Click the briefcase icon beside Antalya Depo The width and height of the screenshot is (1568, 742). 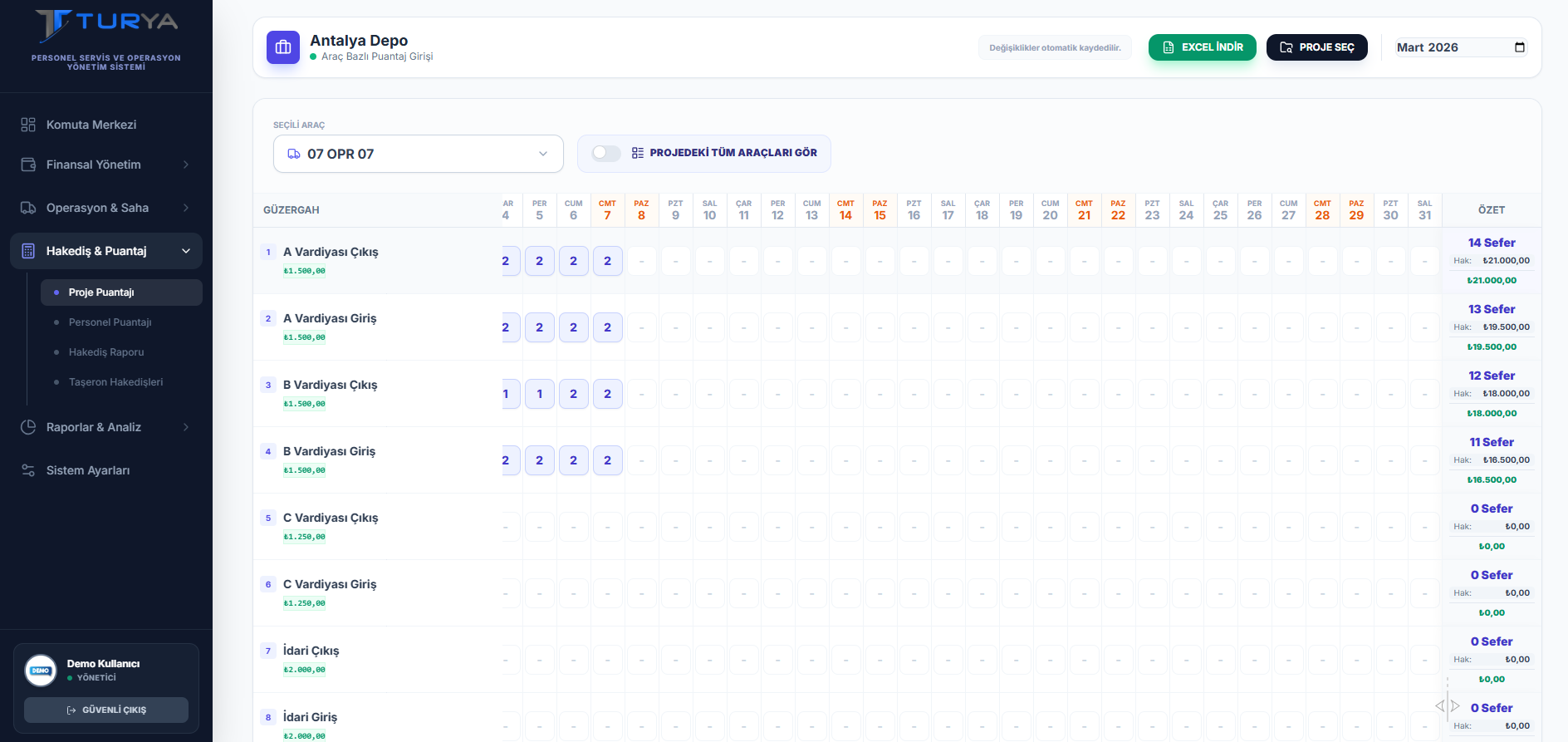click(283, 47)
